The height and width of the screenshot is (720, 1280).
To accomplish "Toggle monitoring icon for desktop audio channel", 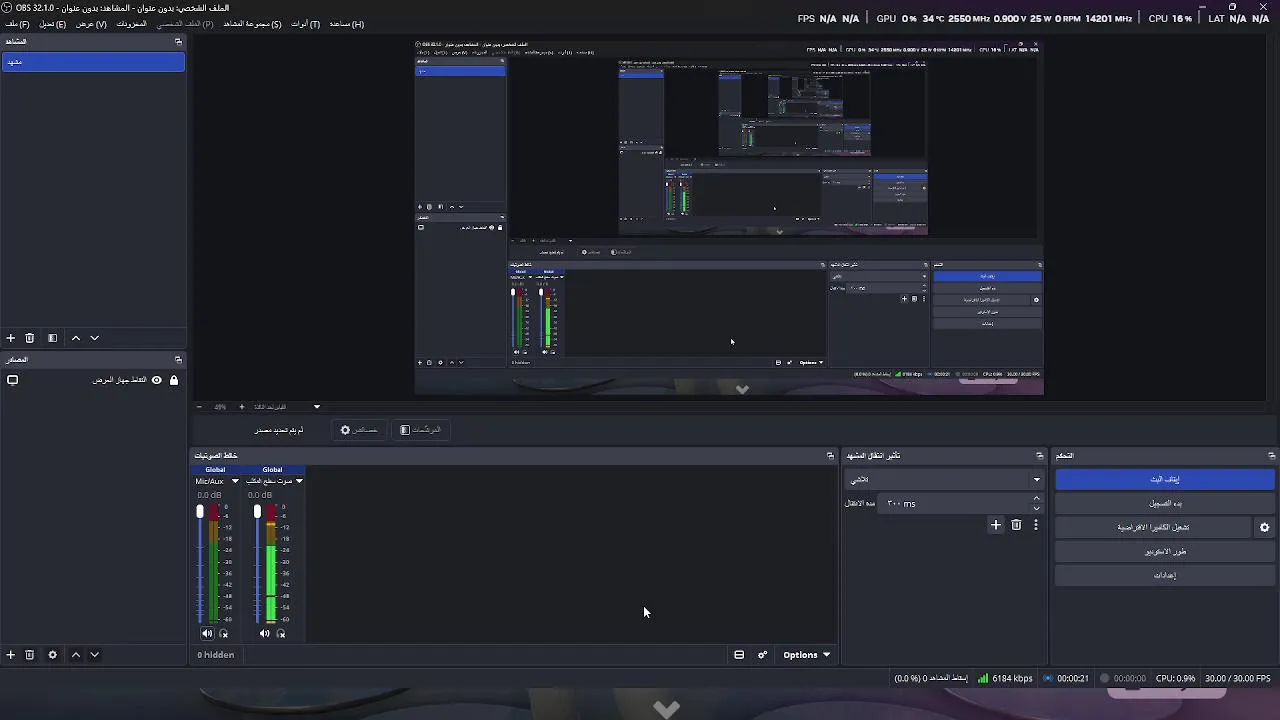I will 281,633.
